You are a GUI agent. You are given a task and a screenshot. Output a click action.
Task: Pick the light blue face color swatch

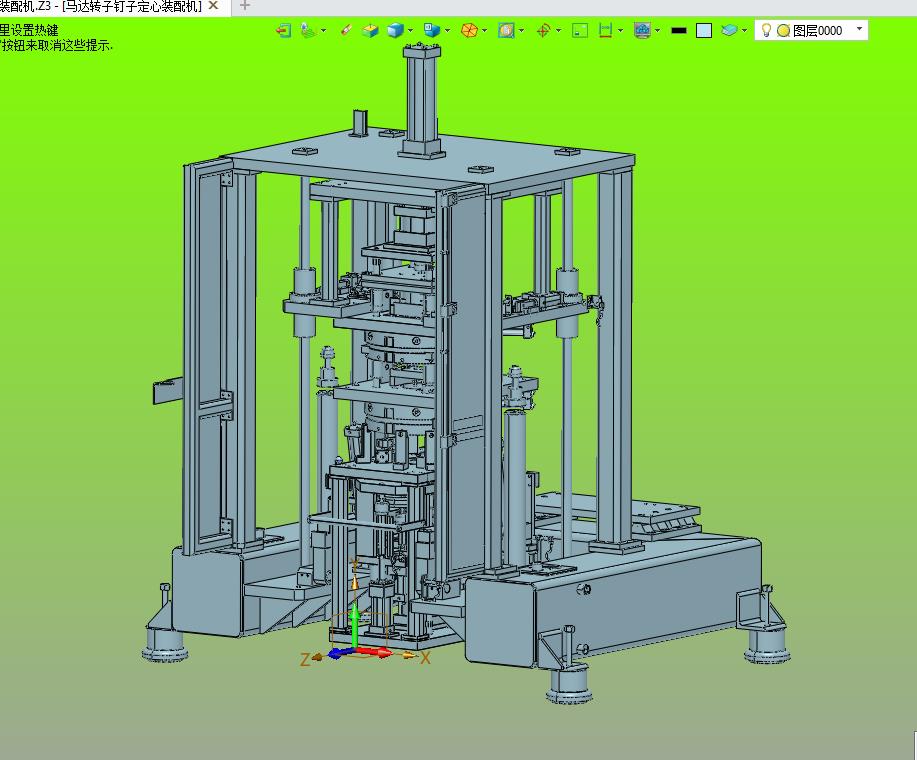[x=704, y=30]
